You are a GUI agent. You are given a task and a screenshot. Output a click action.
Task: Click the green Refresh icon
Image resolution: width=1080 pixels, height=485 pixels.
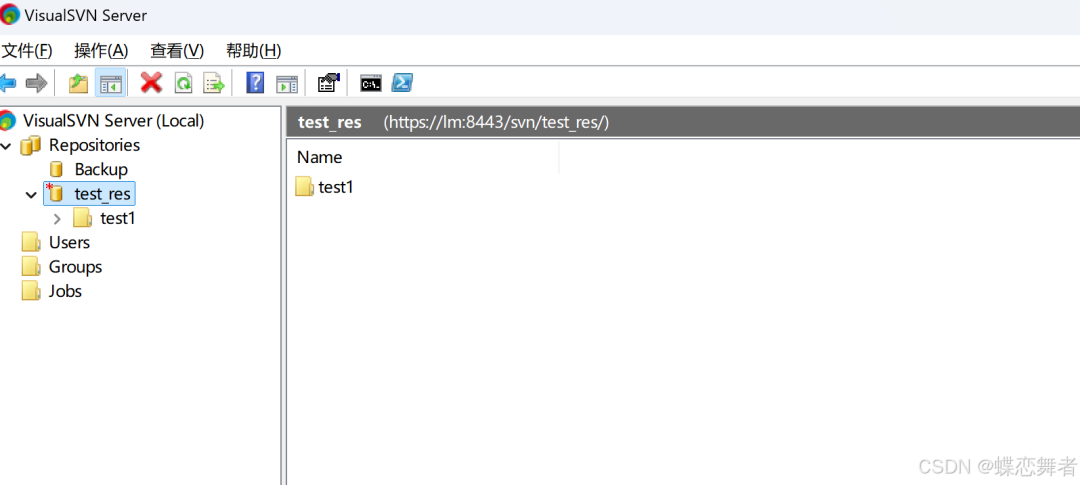coord(183,84)
